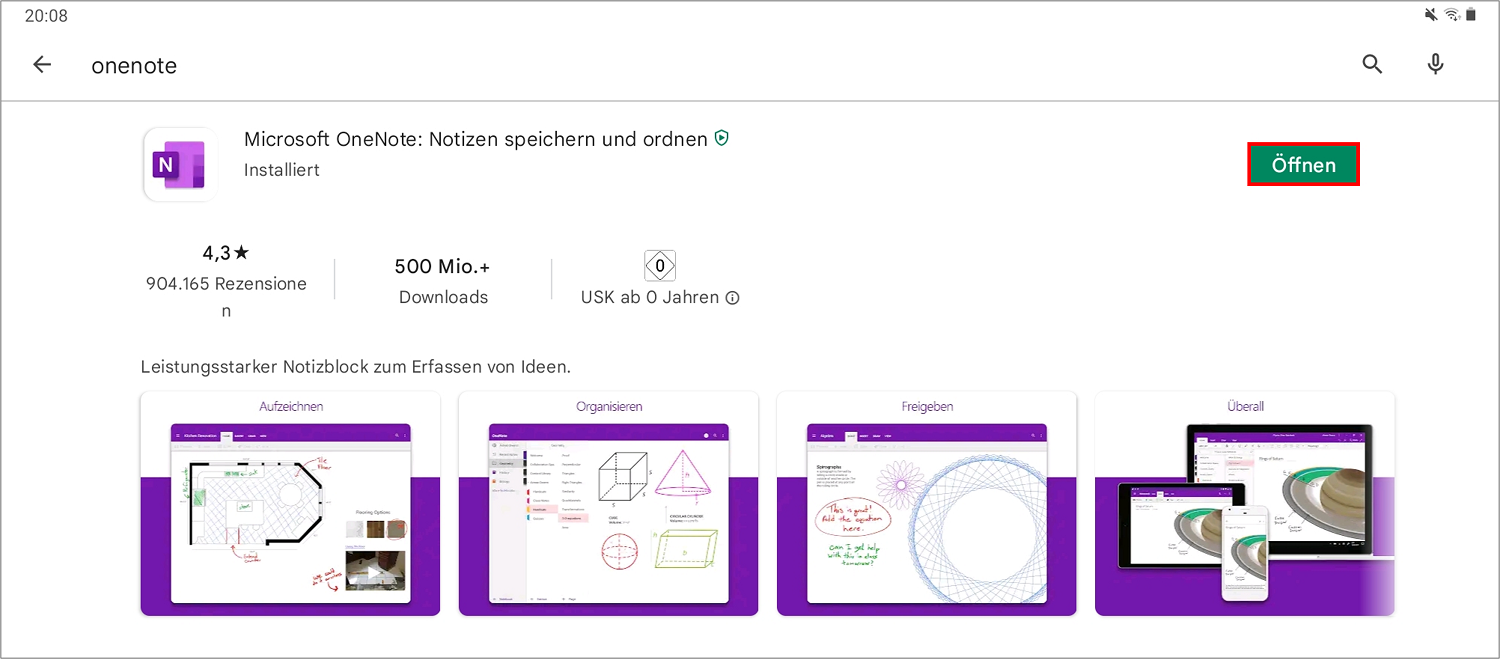Tap the back arrow icon
Image resolution: width=1500 pixels, height=659 pixels.
point(41,65)
